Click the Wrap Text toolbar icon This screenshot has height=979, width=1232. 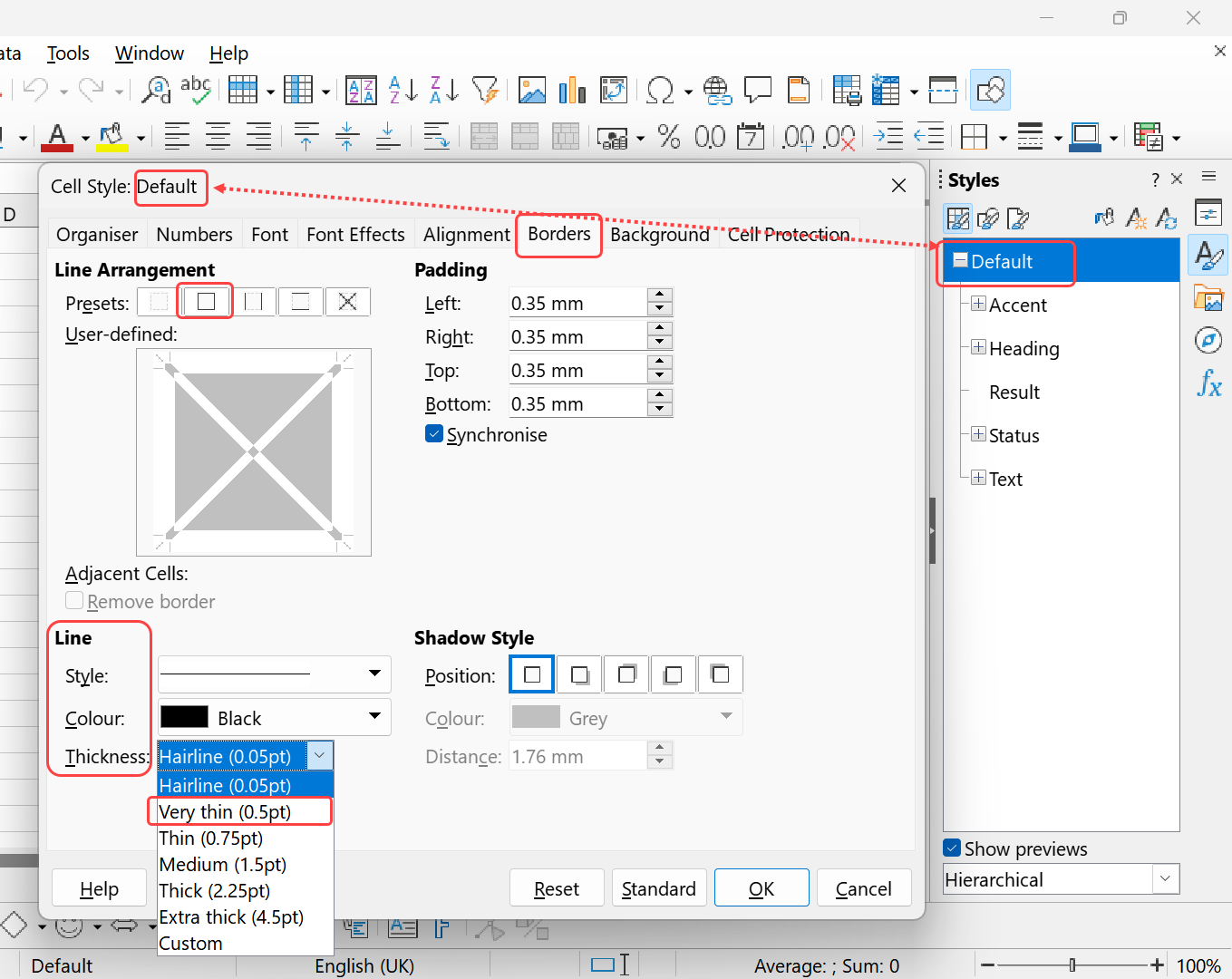(x=437, y=137)
